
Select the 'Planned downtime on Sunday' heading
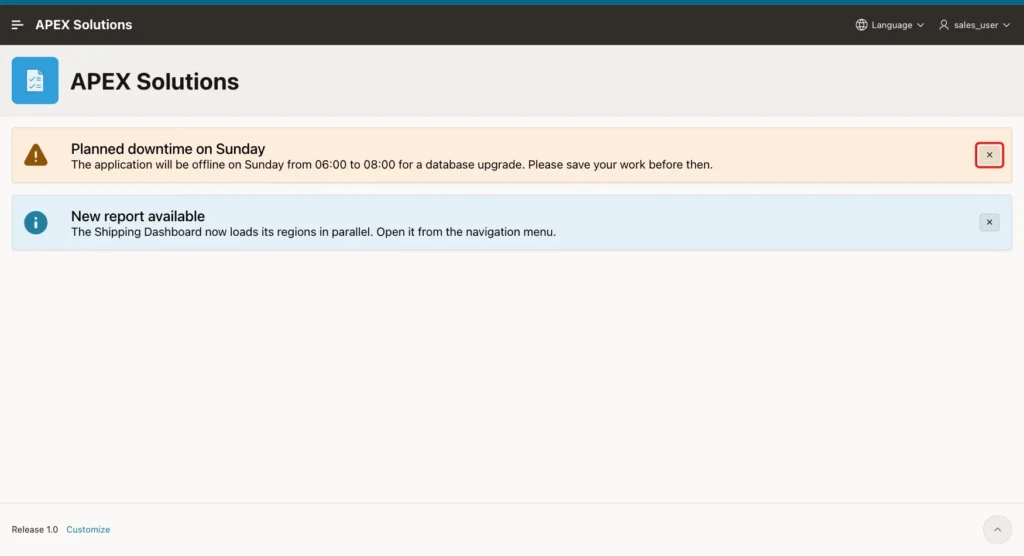pos(168,149)
